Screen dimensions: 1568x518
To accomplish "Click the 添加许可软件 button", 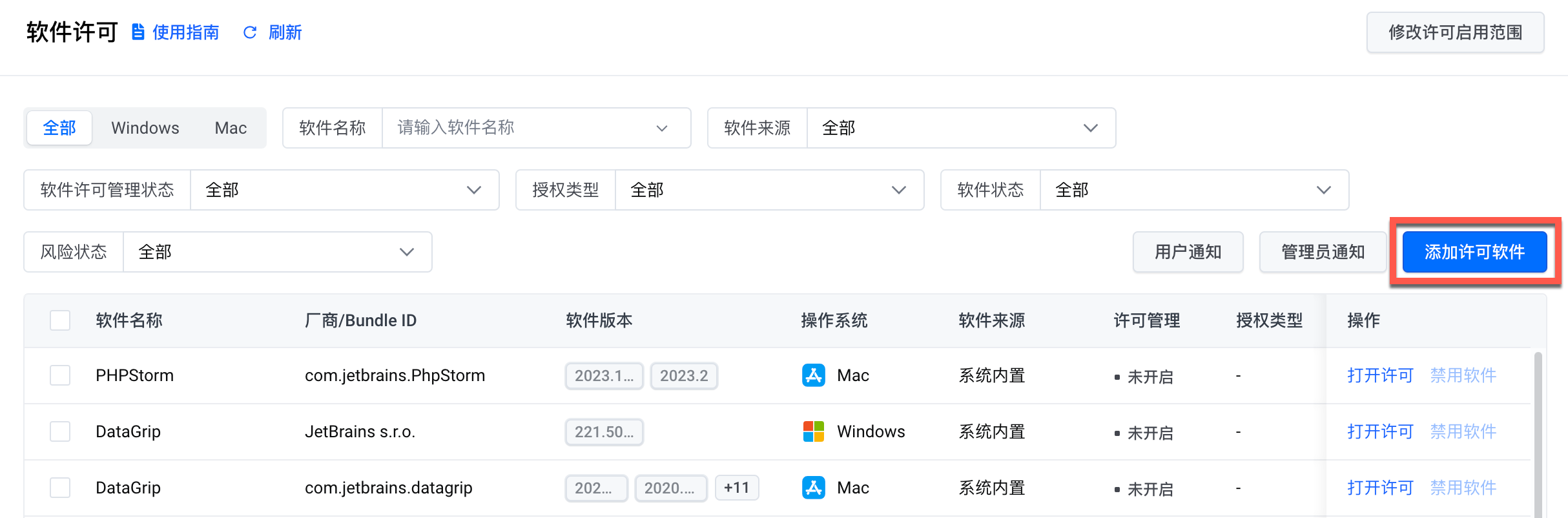I will point(1474,252).
